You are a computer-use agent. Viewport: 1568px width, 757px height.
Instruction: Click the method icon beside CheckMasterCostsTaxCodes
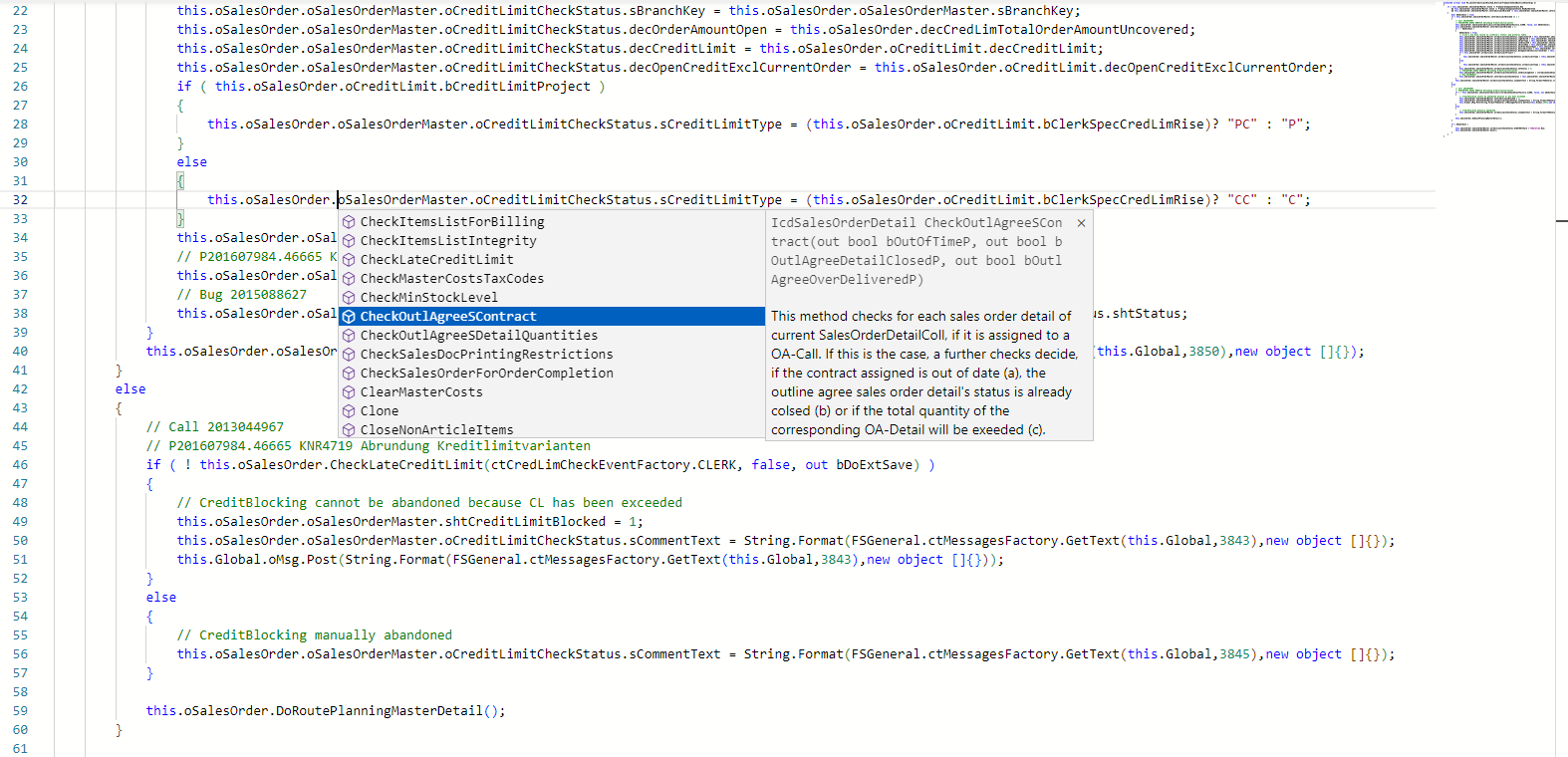pos(349,279)
